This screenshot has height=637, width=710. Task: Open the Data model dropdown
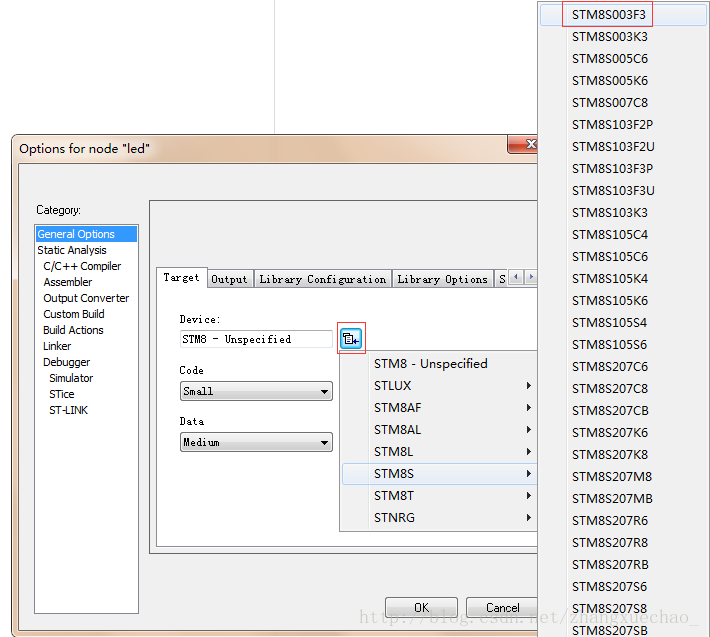[x=256, y=442]
